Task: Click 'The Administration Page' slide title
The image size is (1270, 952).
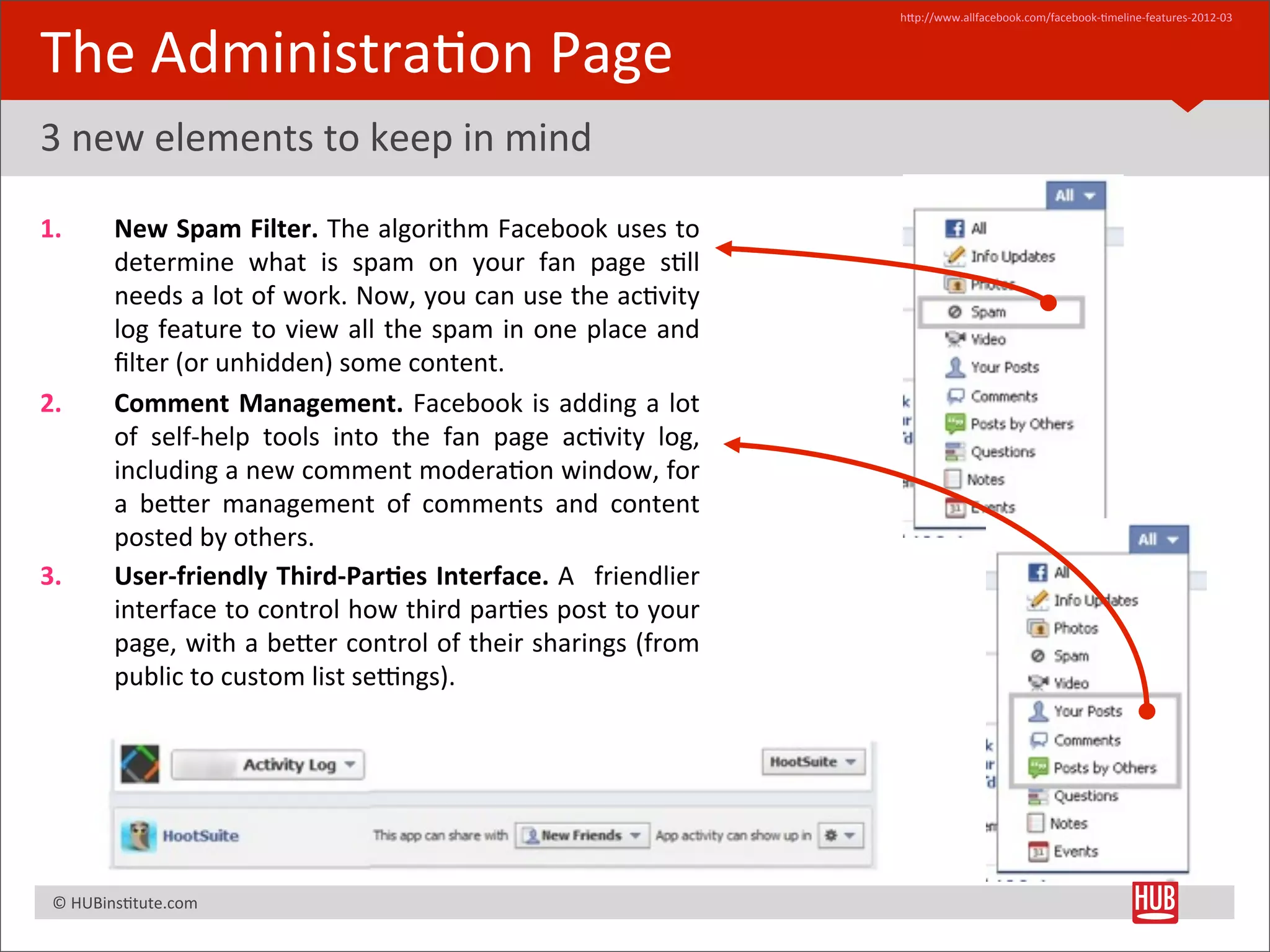Action: point(357,53)
